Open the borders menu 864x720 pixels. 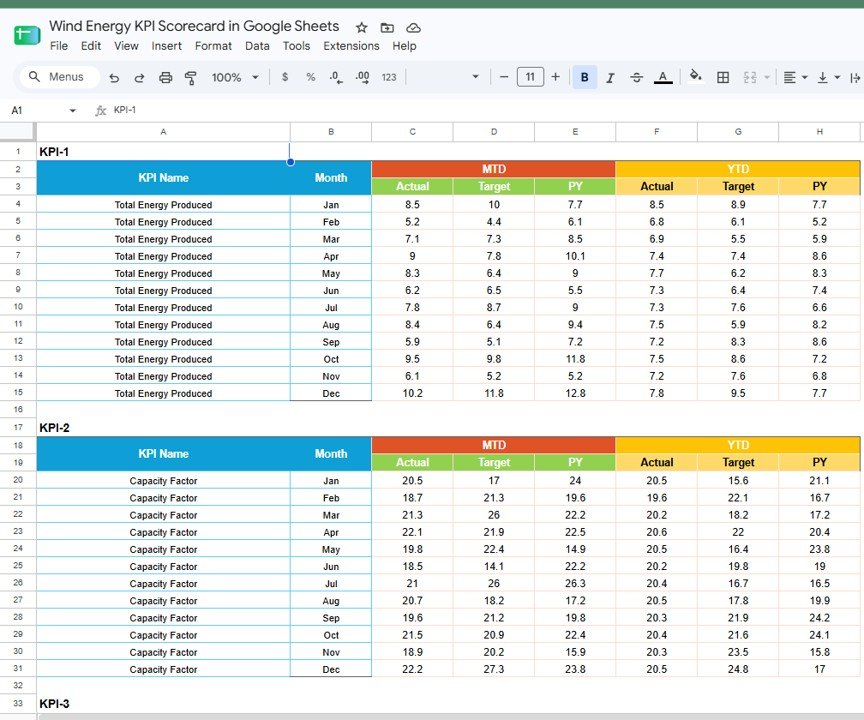click(723, 78)
